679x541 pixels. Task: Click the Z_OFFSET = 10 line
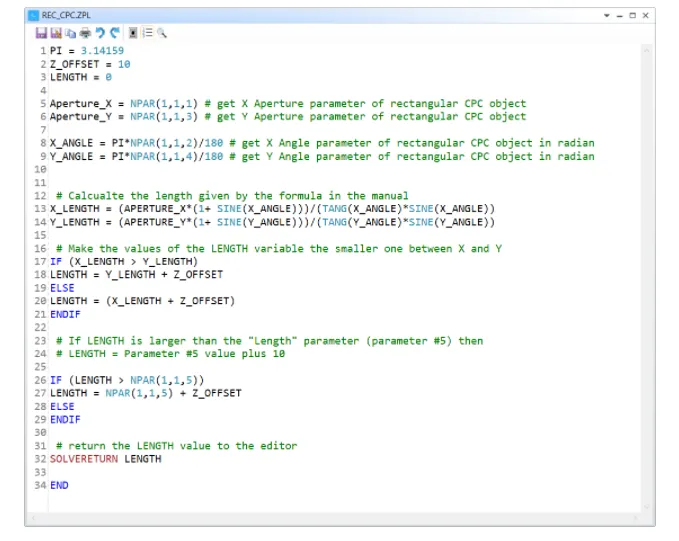click(x=90, y=63)
